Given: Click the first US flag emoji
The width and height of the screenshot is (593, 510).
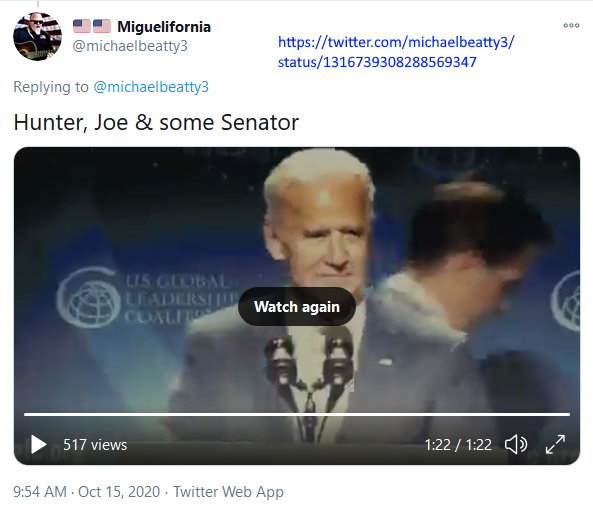Looking at the screenshot, I should pyautogui.click(x=82, y=26).
